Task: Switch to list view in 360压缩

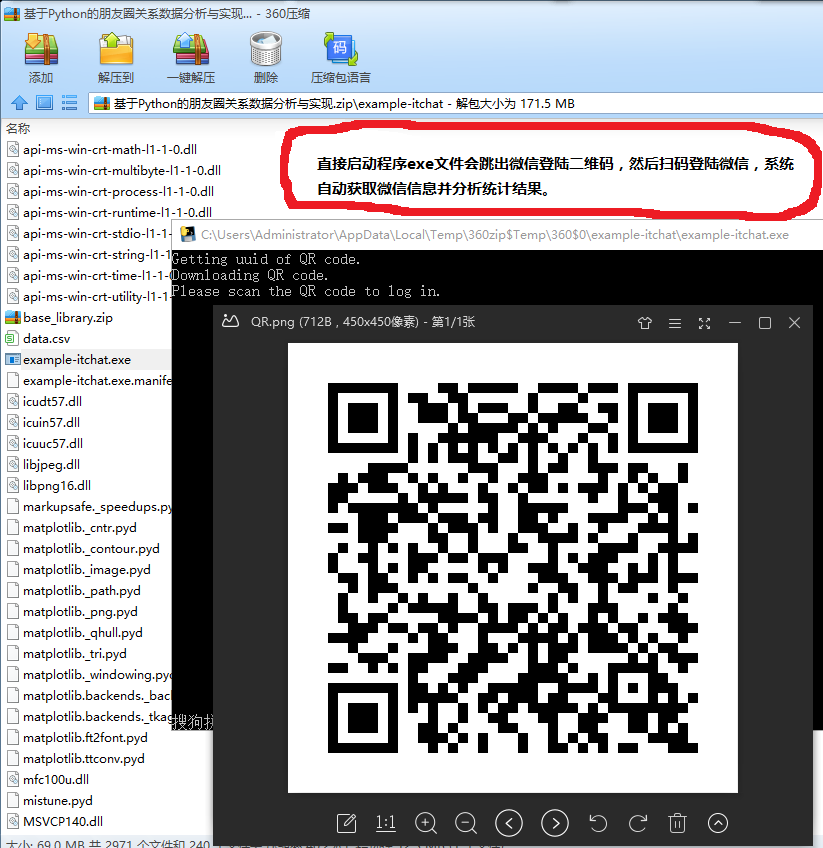Action: coord(69,103)
